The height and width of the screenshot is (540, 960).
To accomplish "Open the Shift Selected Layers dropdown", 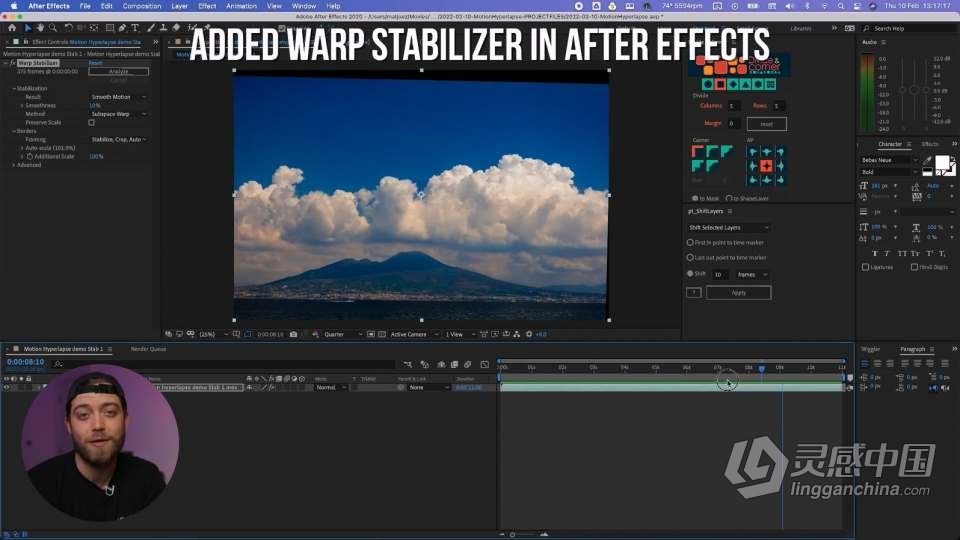I will [728, 227].
